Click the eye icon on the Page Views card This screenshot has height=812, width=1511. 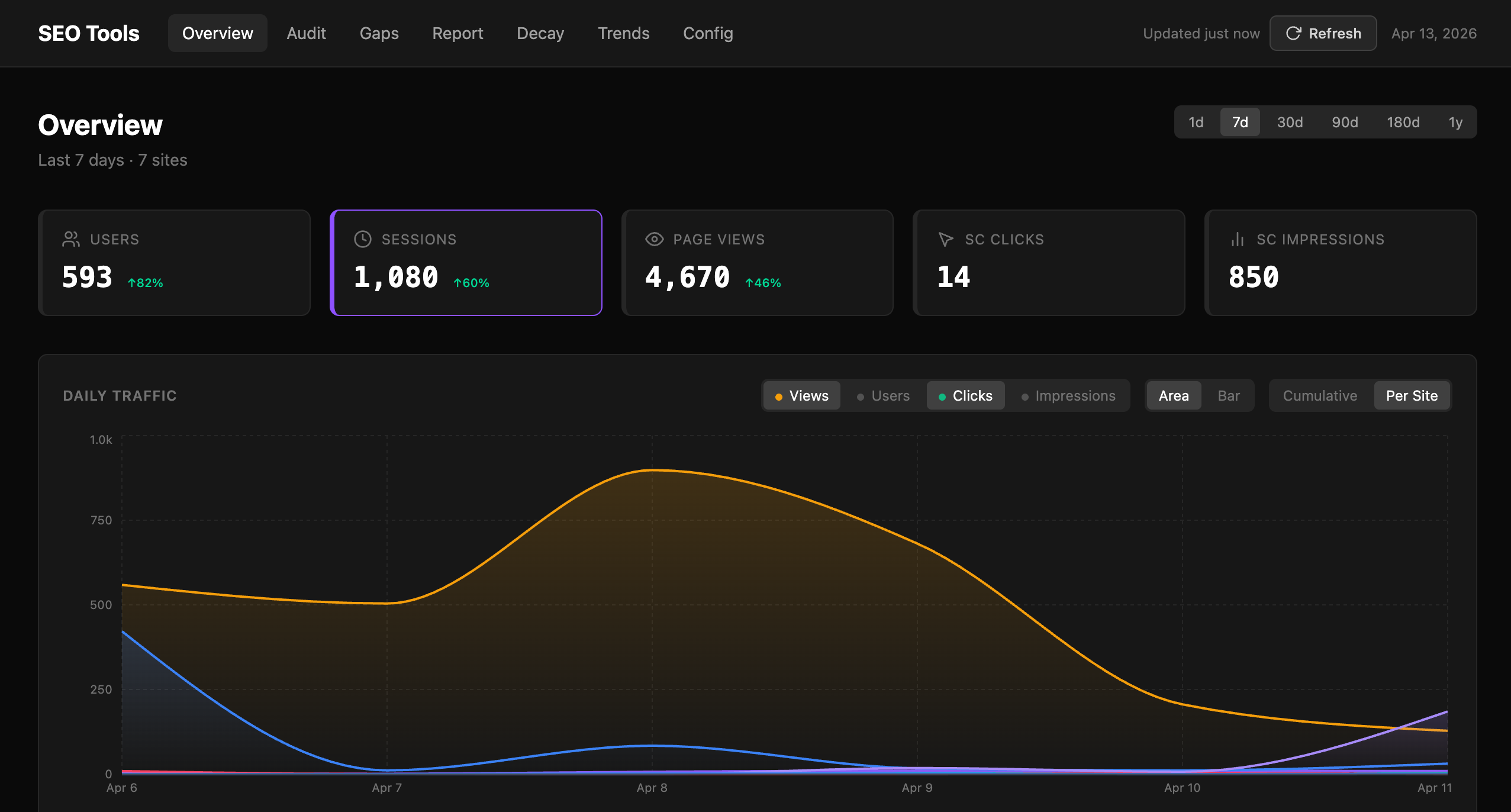[x=653, y=239]
